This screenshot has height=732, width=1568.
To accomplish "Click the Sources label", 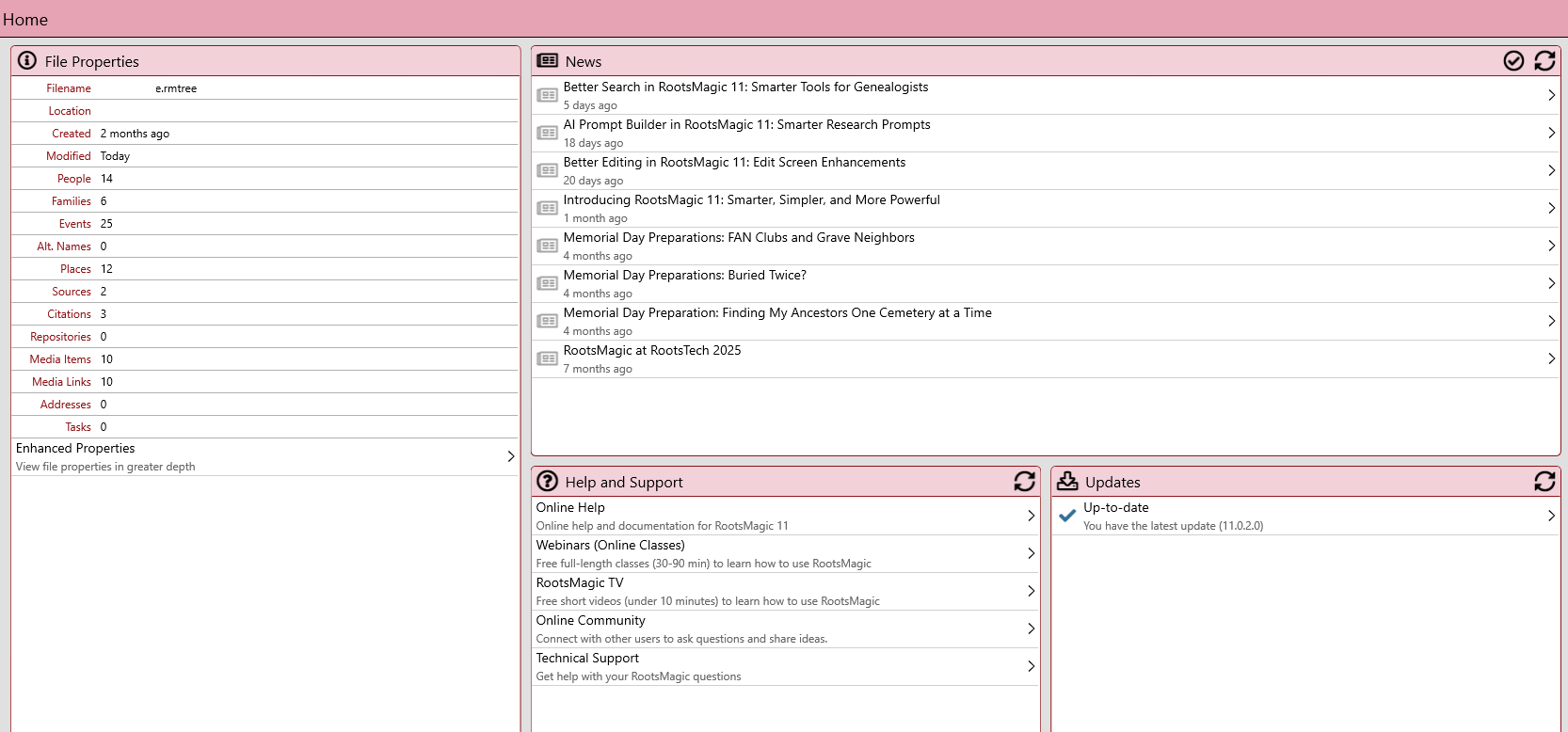I will (72, 292).
